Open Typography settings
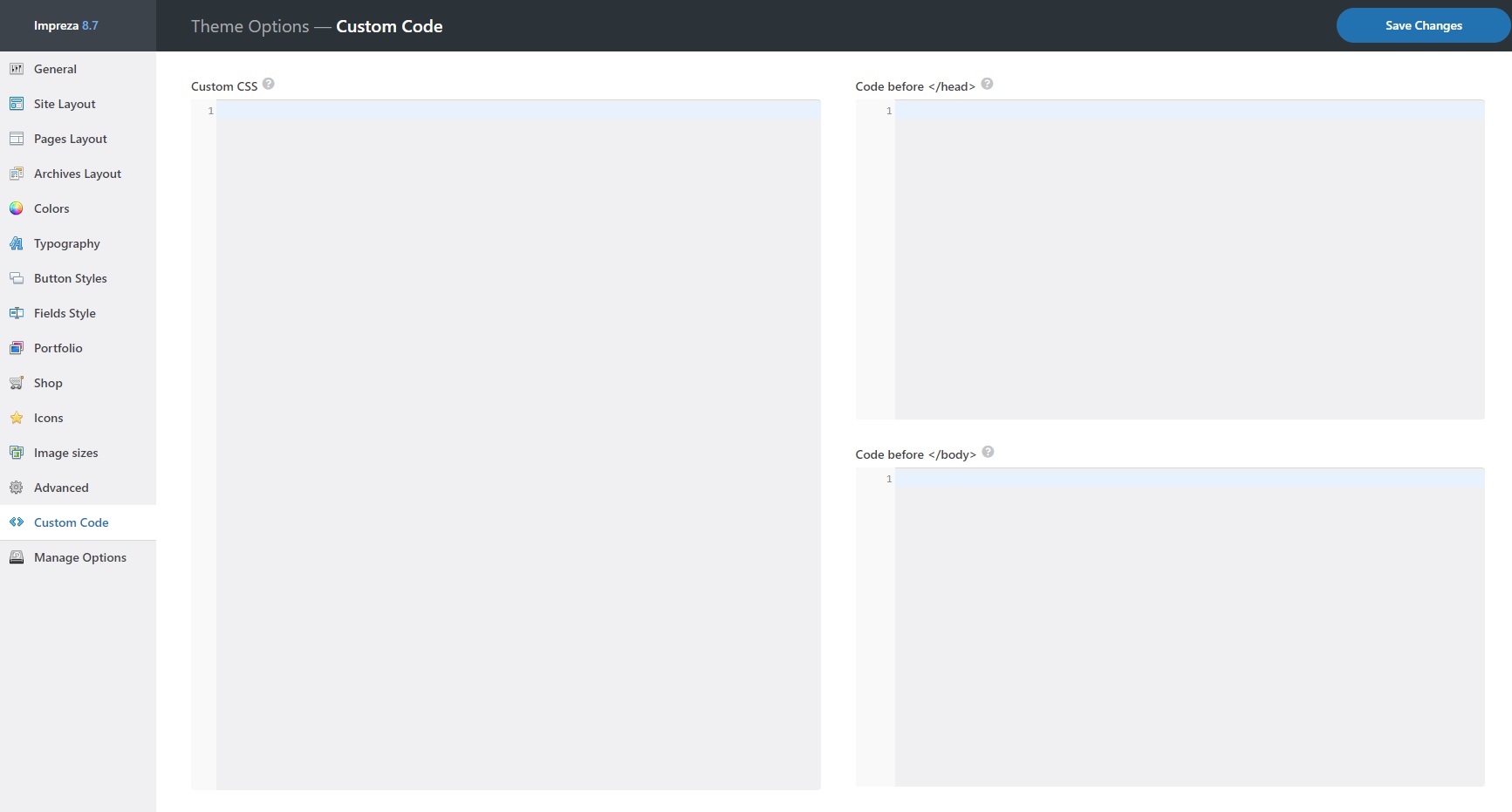The width and height of the screenshot is (1512, 812). click(78, 243)
